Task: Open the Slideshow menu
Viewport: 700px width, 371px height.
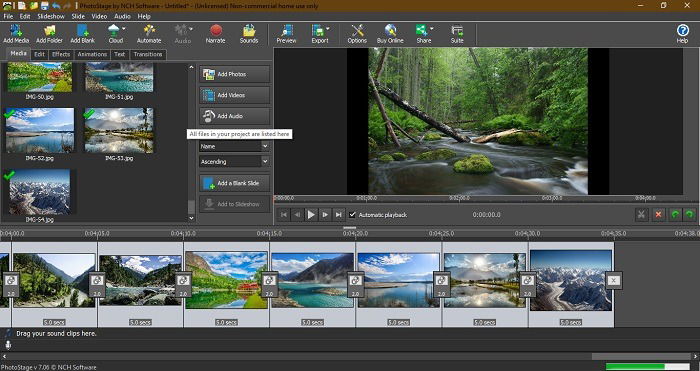Action: pyautogui.click(x=51, y=16)
